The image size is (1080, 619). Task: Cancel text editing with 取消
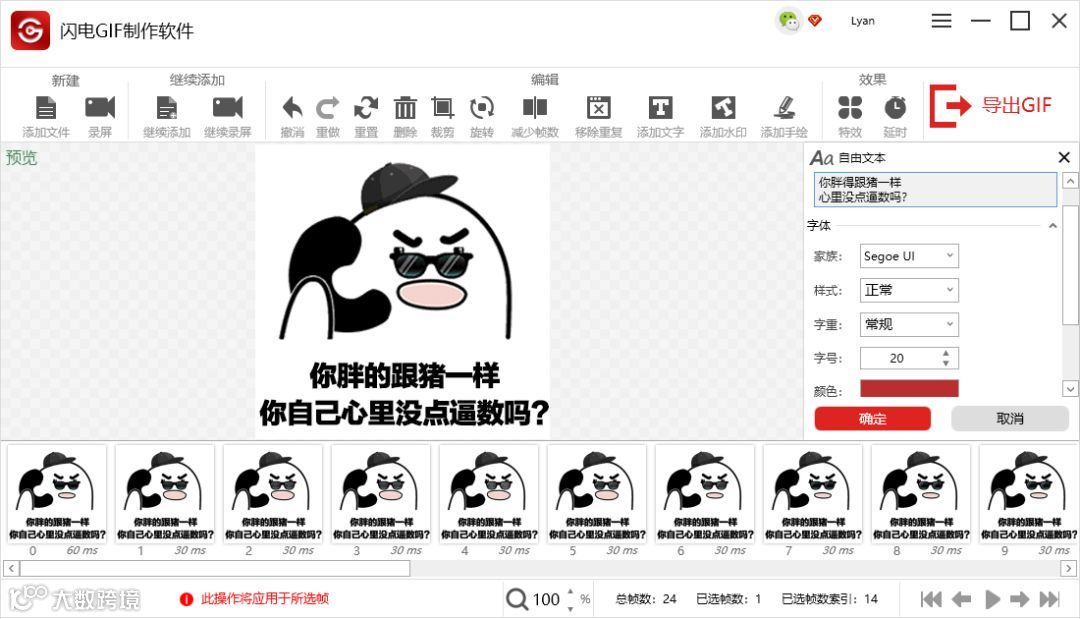tap(1010, 419)
